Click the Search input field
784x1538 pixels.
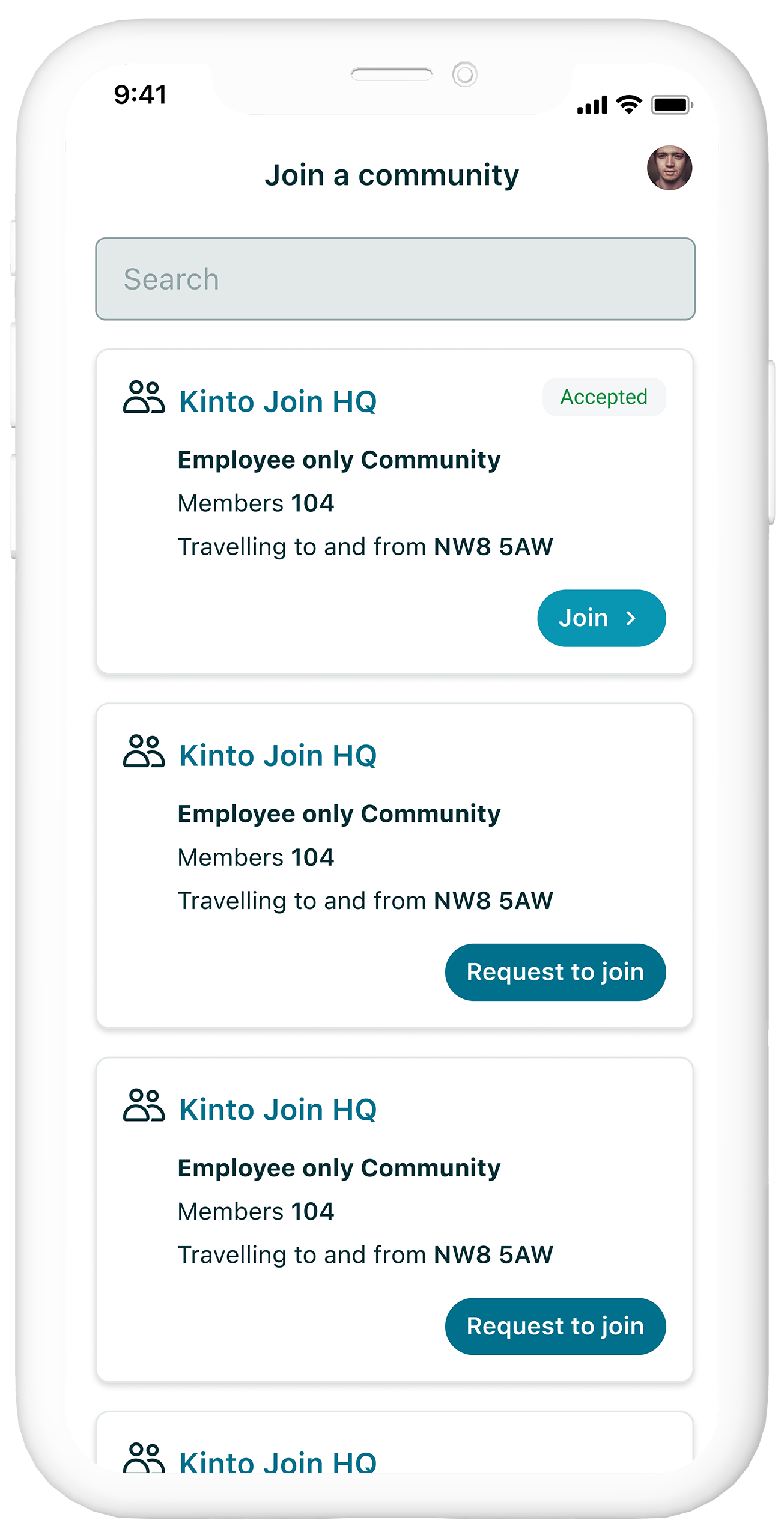point(395,279)
